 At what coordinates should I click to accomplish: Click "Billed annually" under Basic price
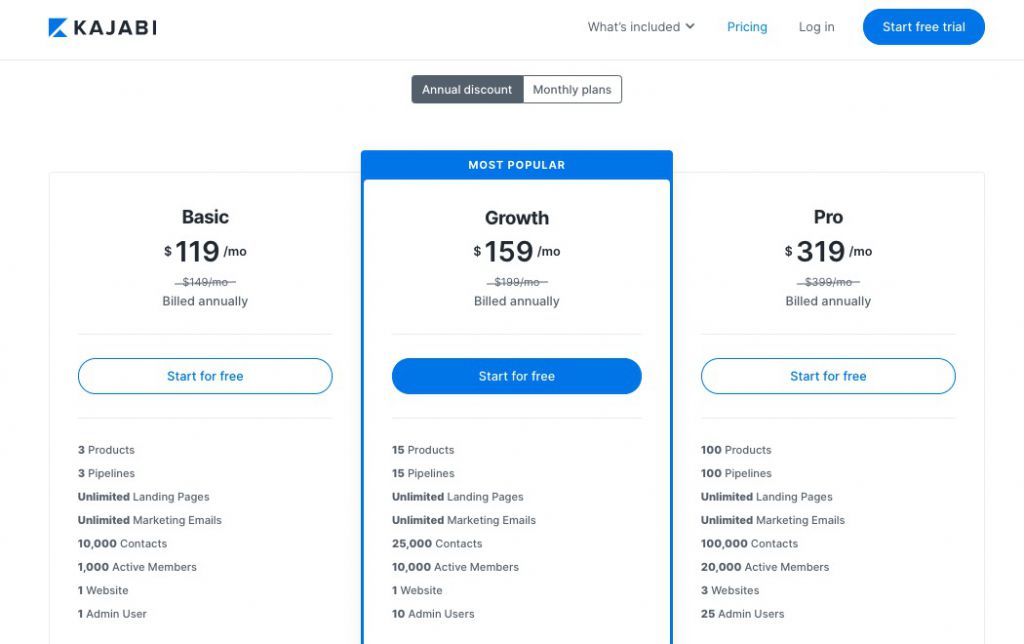205,301
